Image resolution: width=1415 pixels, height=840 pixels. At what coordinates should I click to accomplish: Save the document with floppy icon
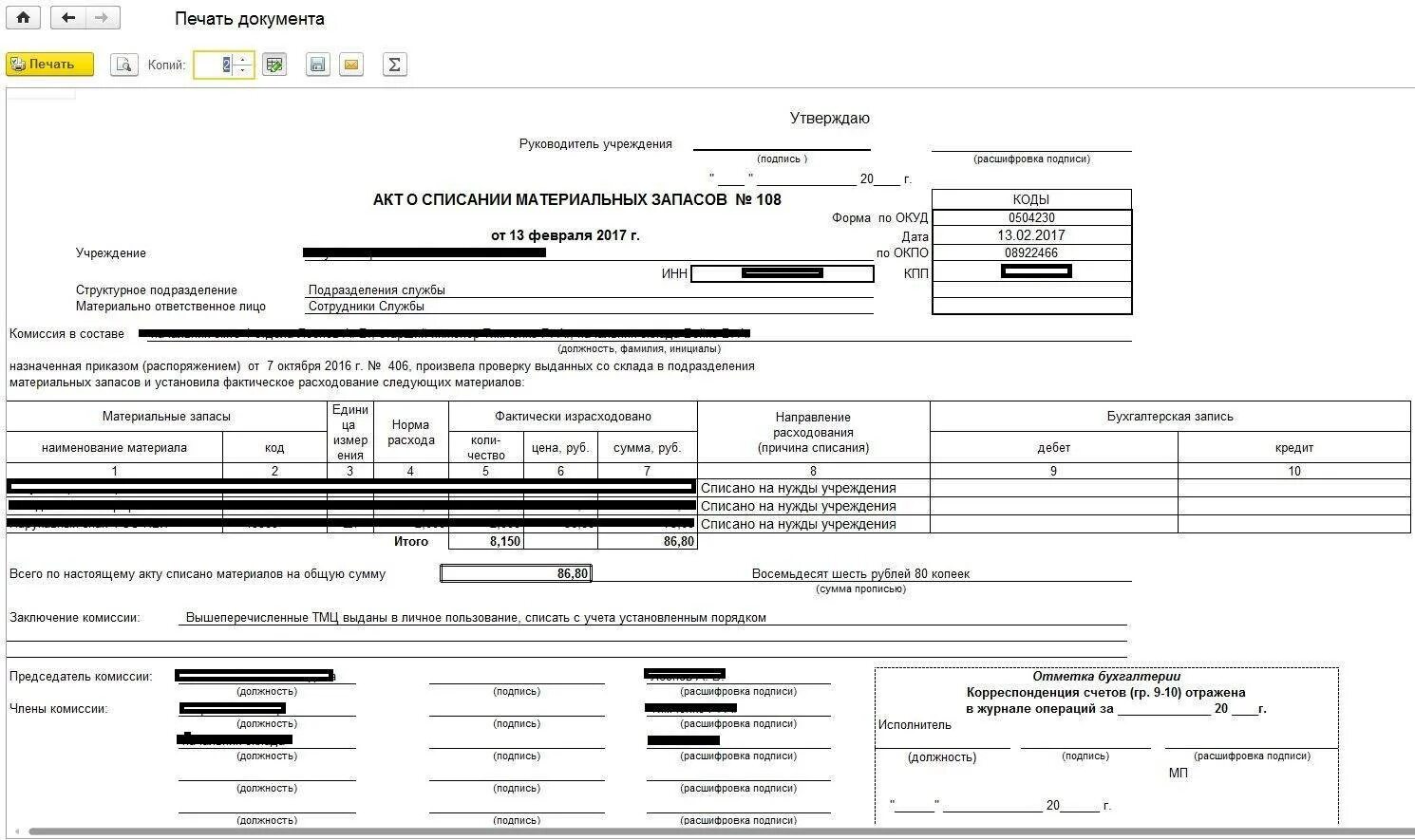point(318,65)
